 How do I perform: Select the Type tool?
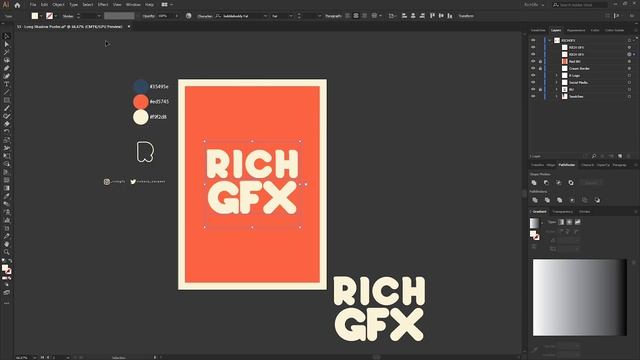(7, 84)
